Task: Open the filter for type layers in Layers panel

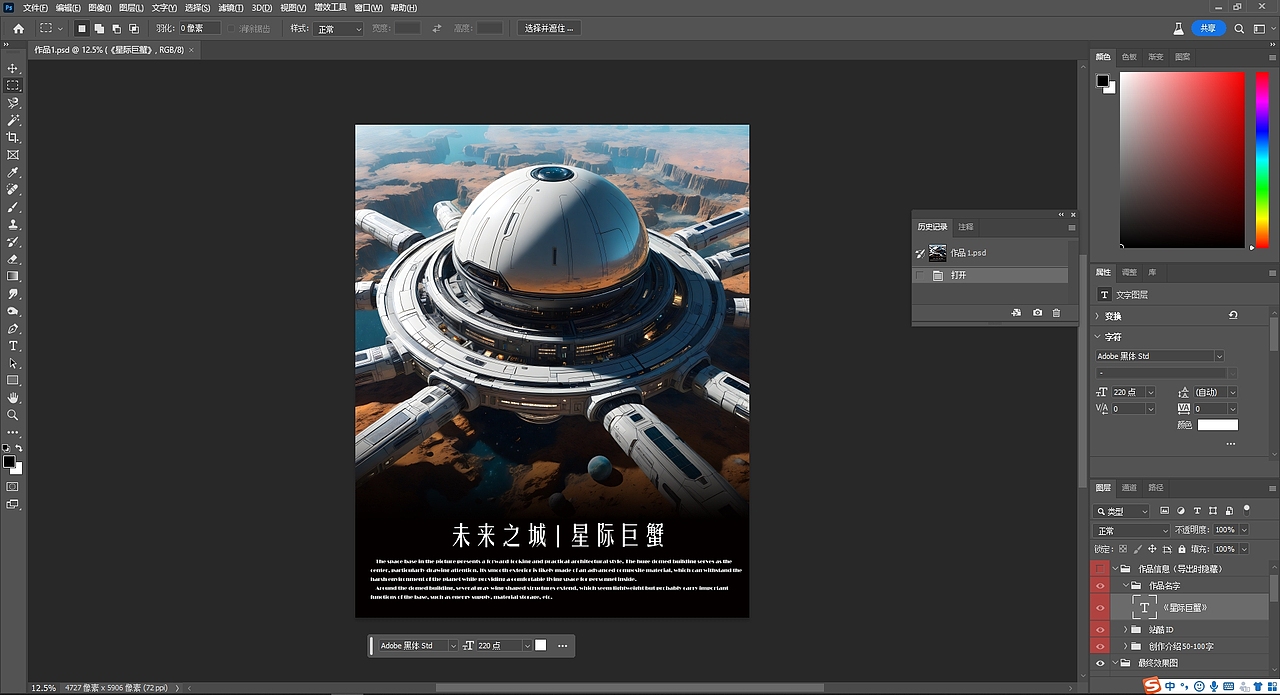Action: [1197, 511]
